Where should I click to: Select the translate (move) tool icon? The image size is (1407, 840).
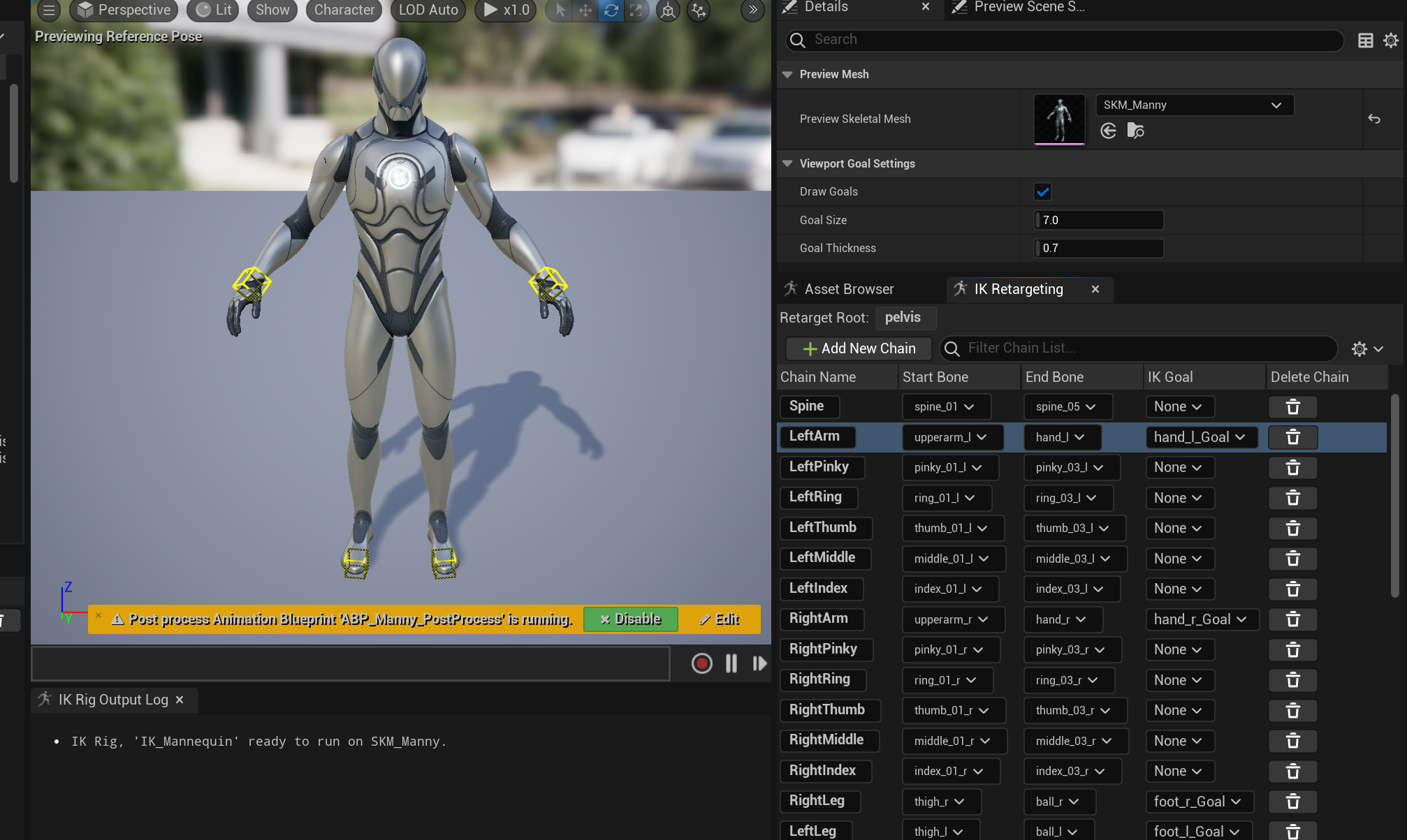click(x=585, y=10)
